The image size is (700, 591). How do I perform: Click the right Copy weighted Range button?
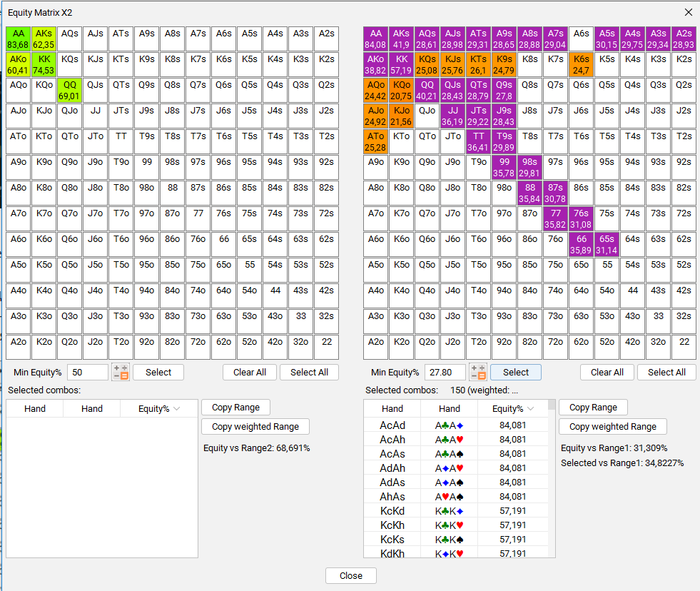(x=612, y=427)
